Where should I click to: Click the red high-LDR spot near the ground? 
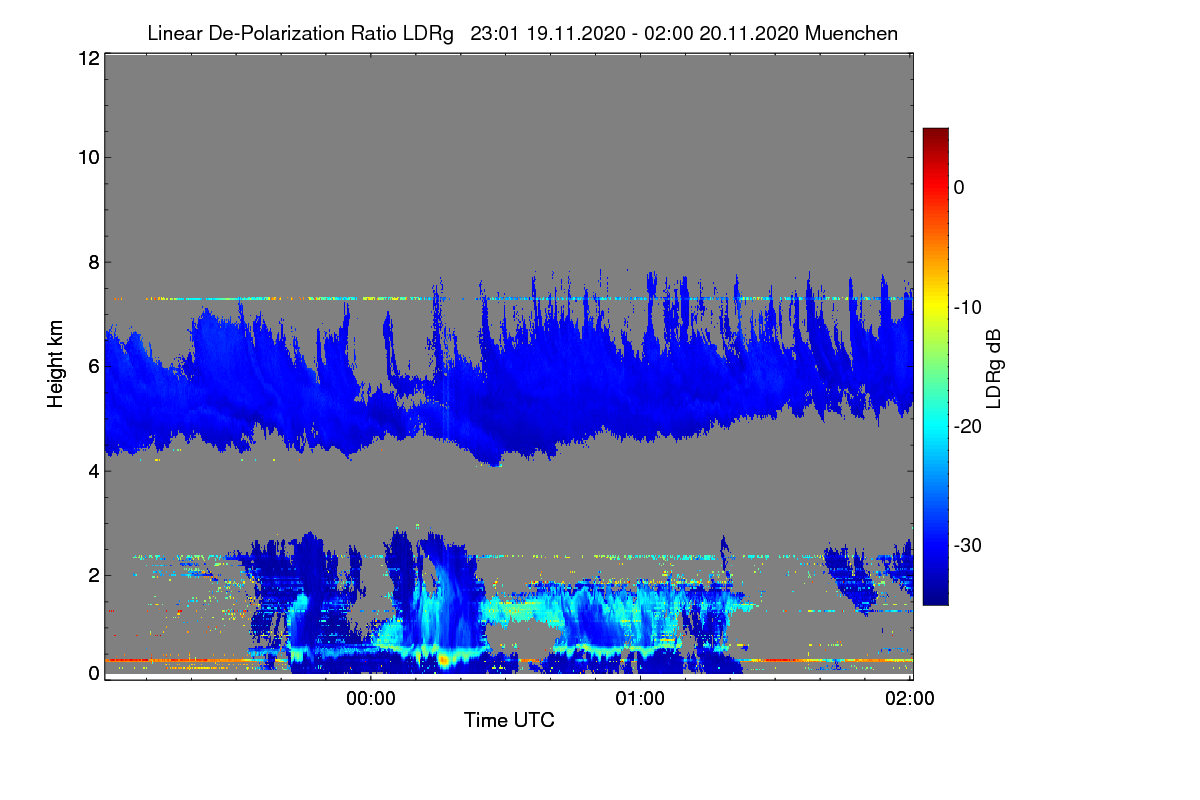coord(443,660)
